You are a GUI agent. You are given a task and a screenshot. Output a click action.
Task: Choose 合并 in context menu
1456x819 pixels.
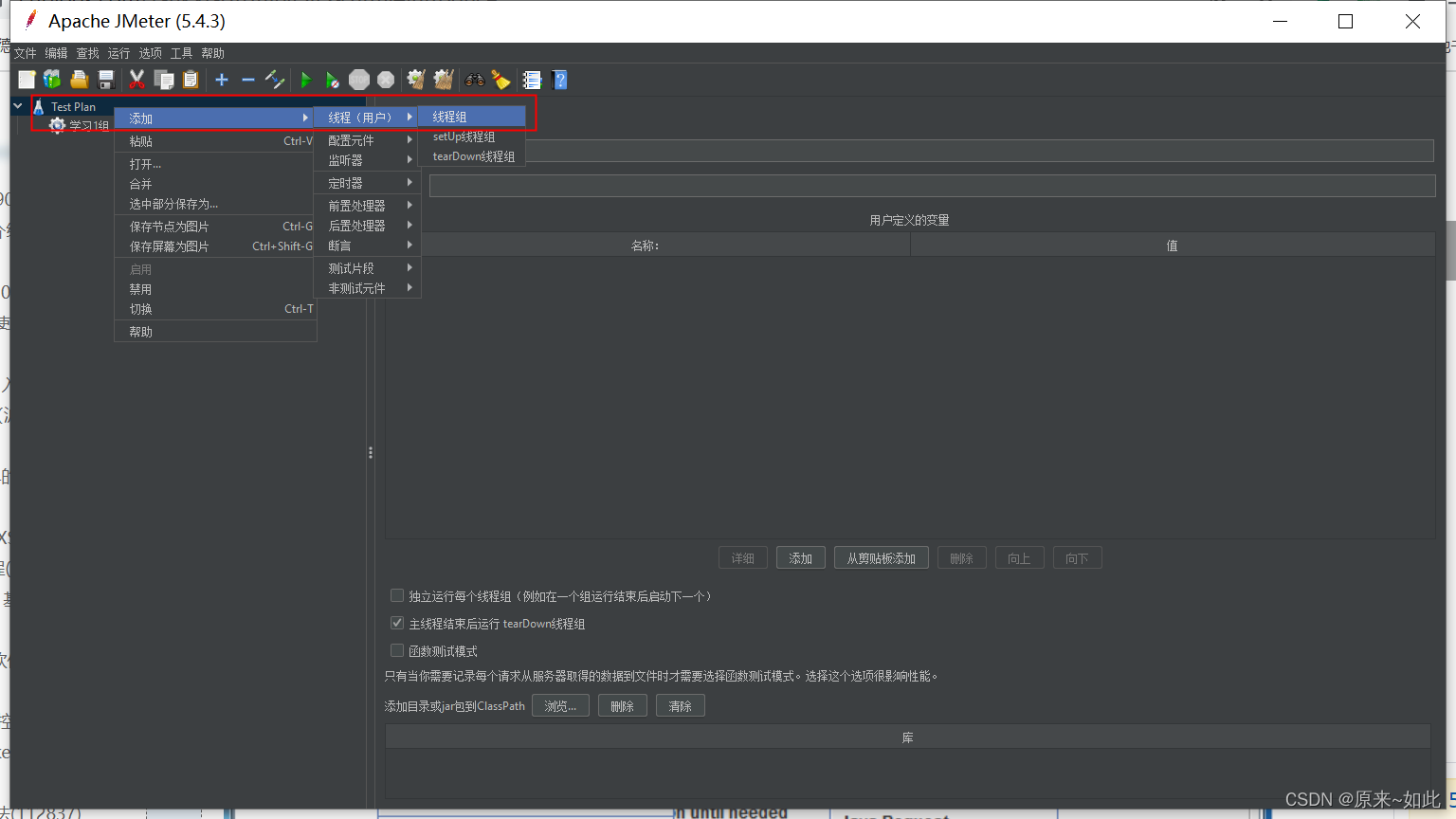click(216, 184)
